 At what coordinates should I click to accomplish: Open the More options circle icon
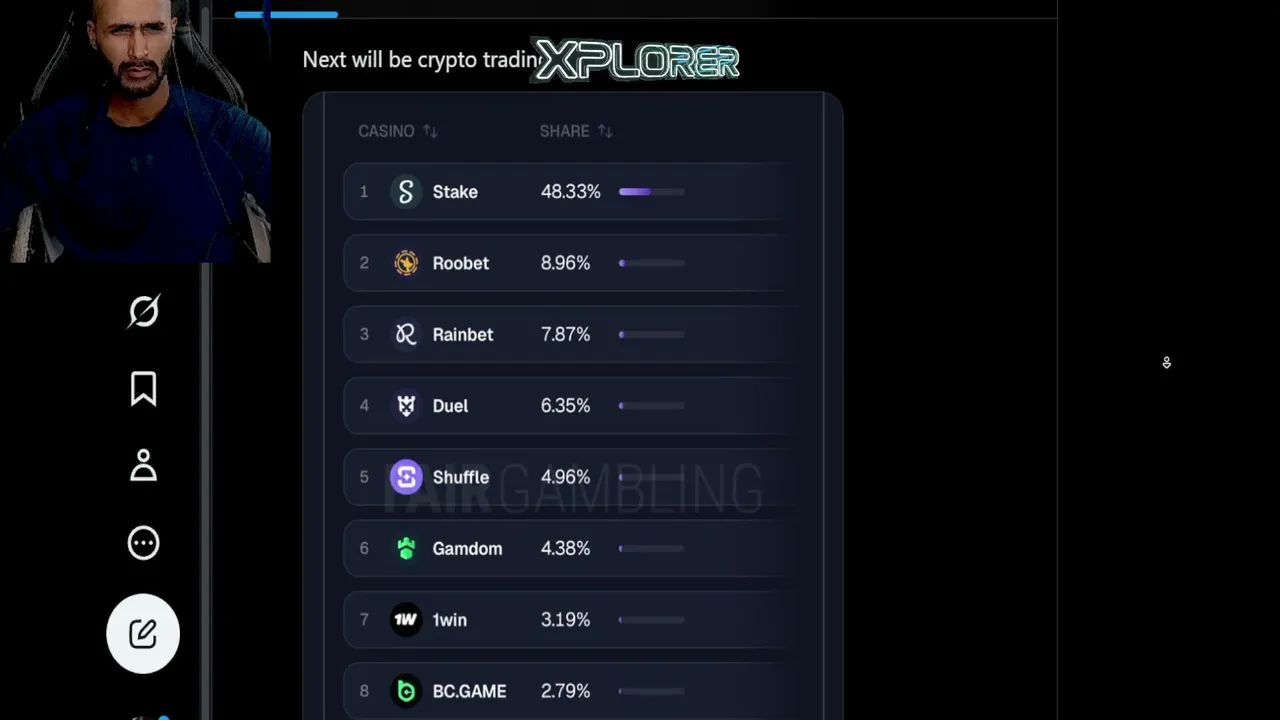pos(143,543)
